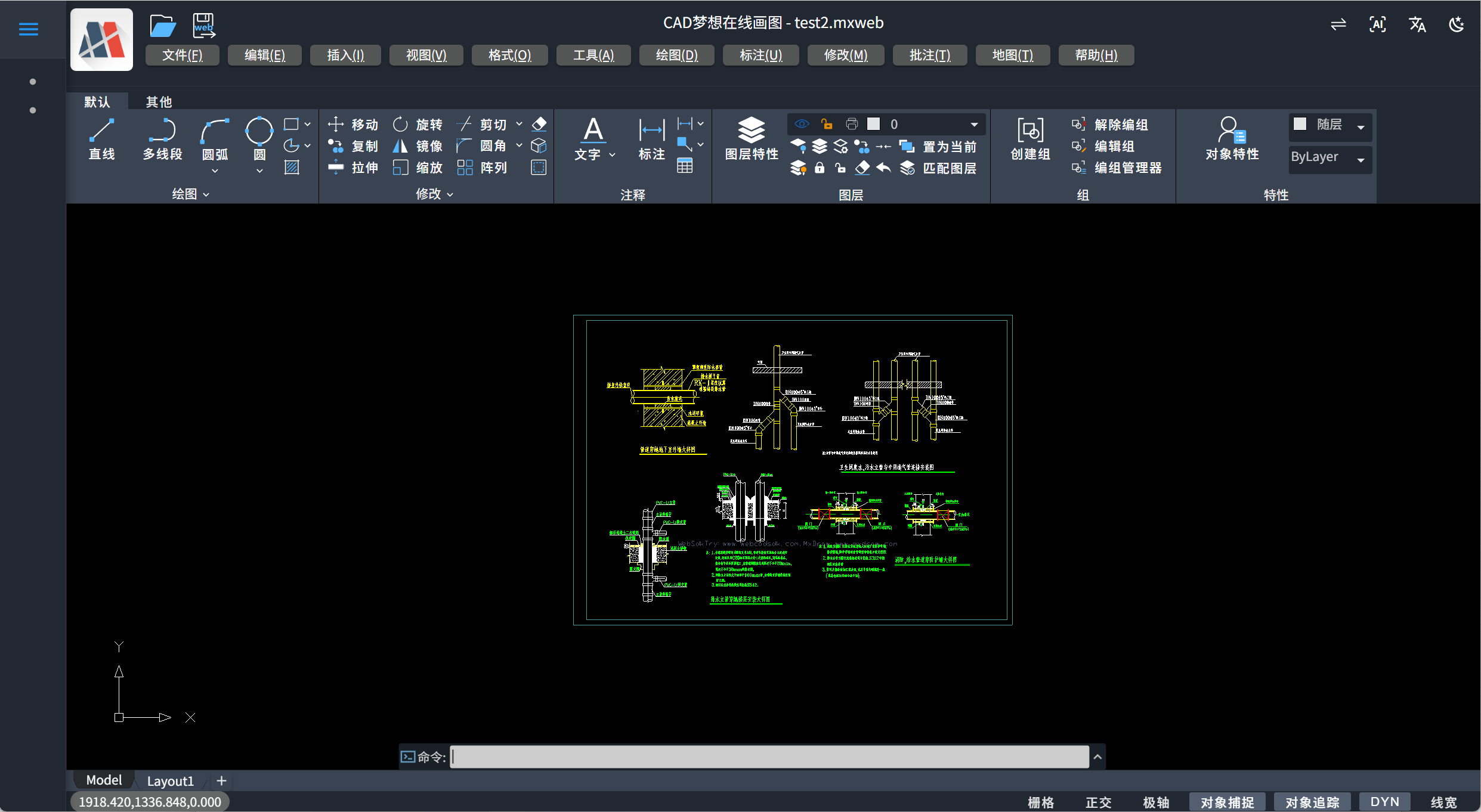1481x812 pixels.
Task: Expand the layer name dropdown showing 0
Action: pos(974,125)
